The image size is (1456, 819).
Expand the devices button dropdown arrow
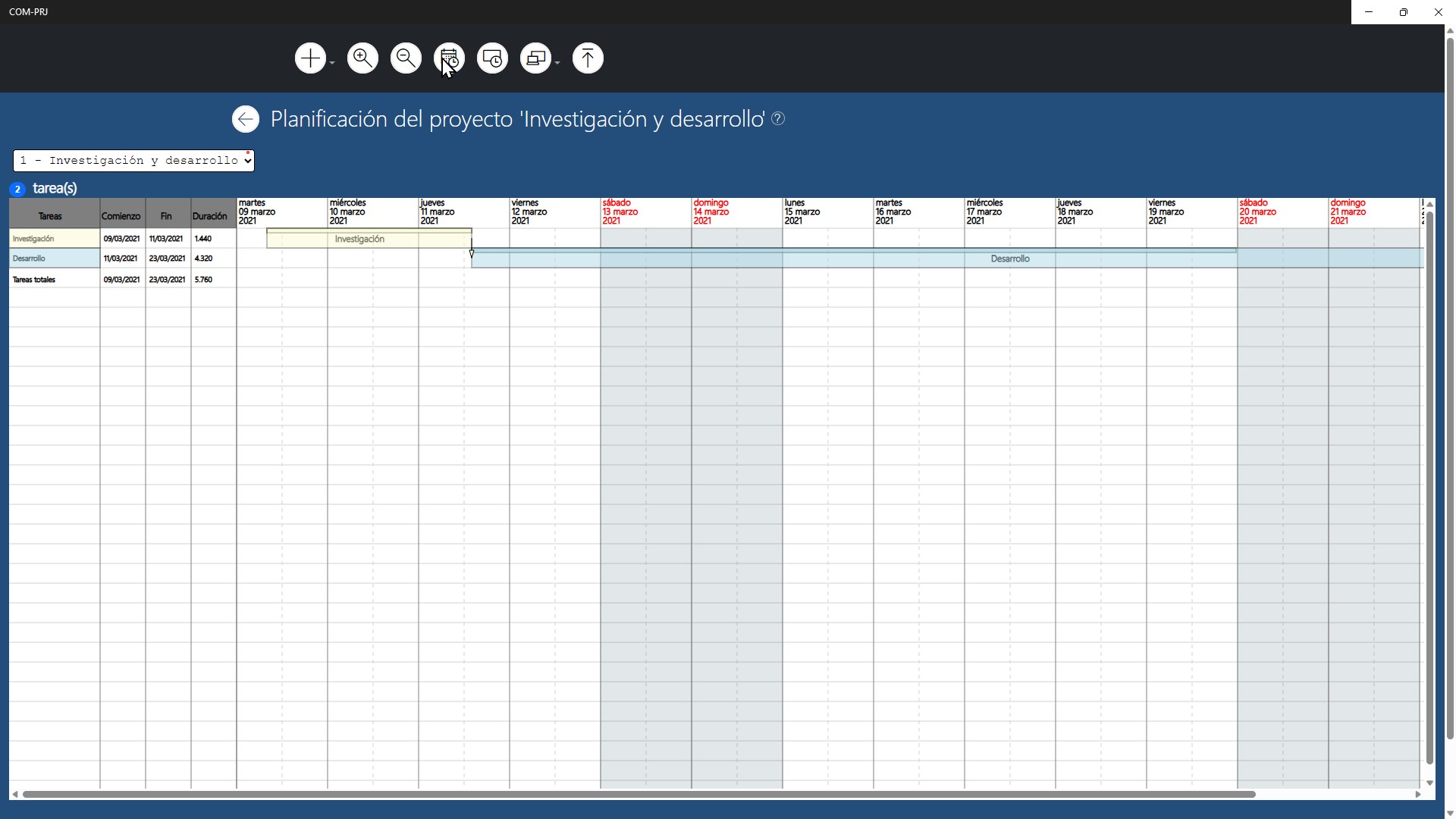(x=557, y=64)
